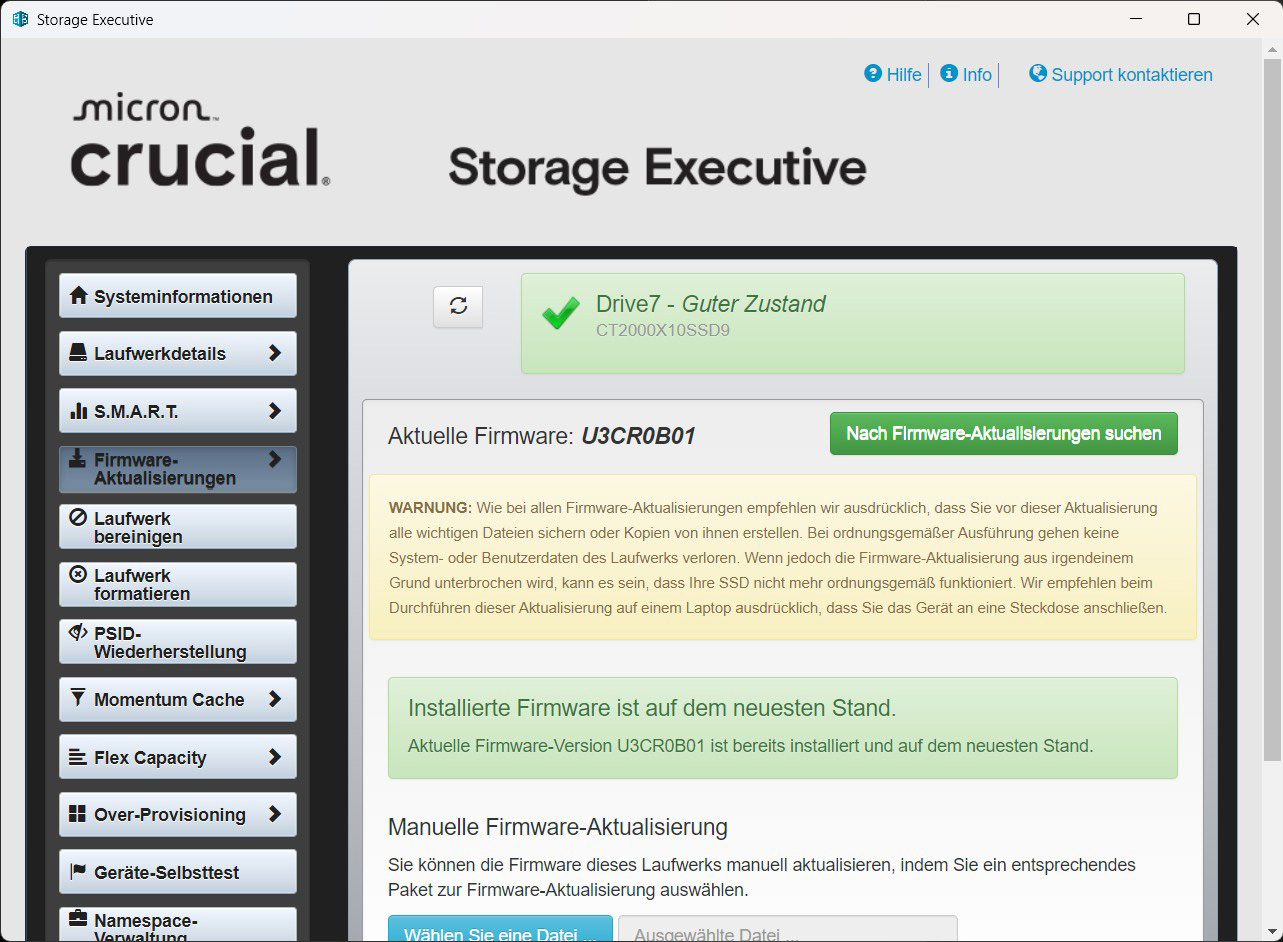
Task: Click the Hilfe question mark icon
Action: coord(873,74)
